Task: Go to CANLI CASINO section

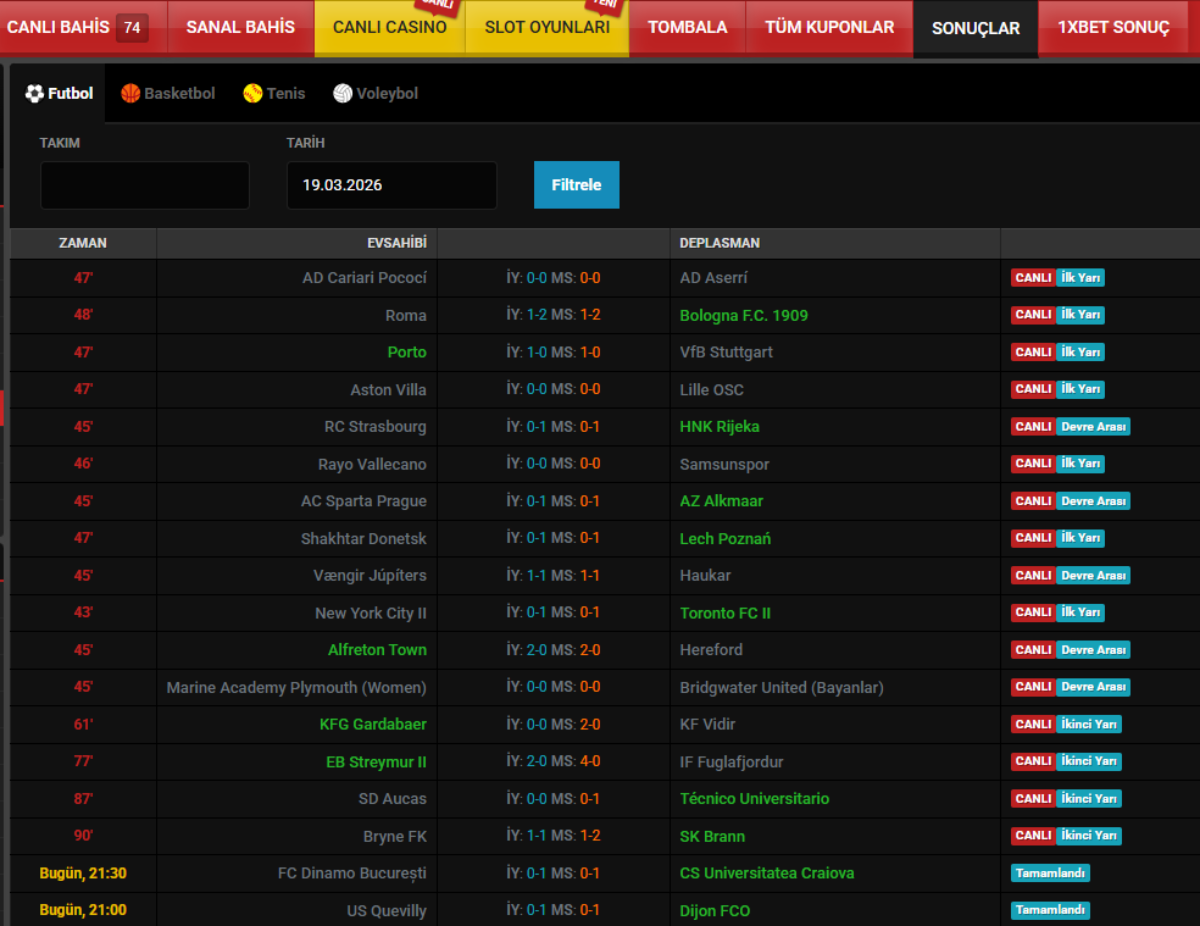Action: coord(390,28)
